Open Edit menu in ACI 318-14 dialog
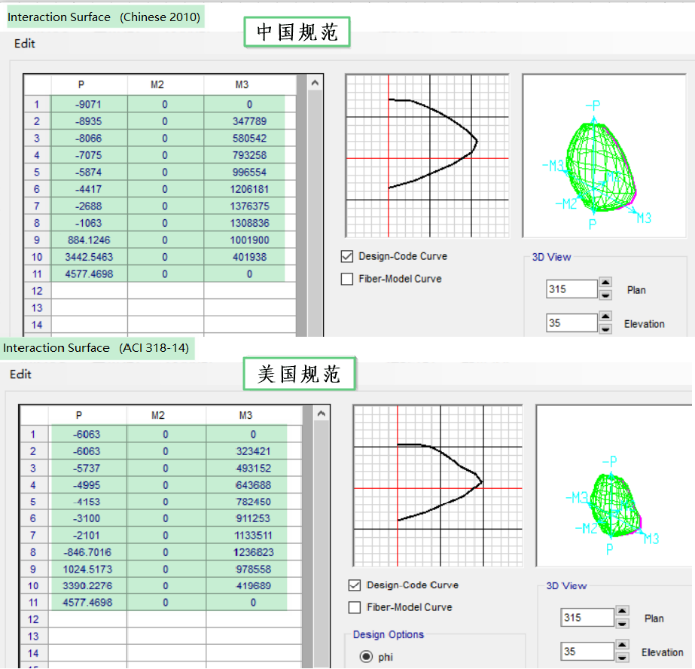Image resolution: width=695 pixels, height=669 pixels. pyautogui.click(x=21, y=374)
